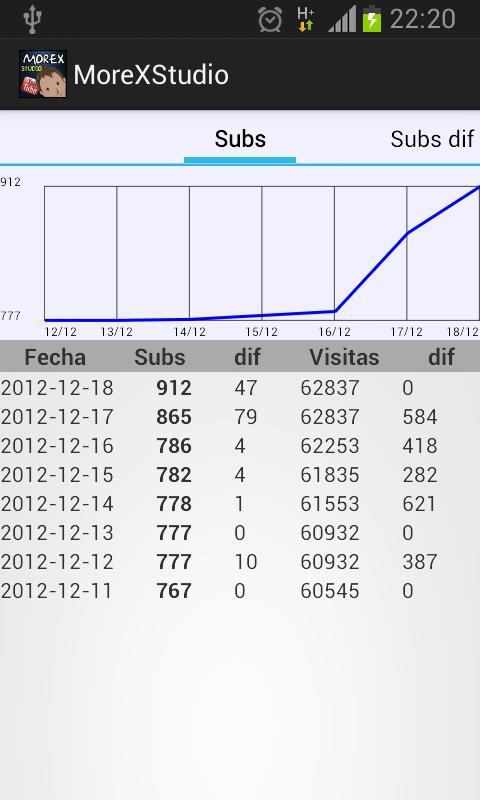Tap the H+ mobile data icon
The width and height of the screenshot is (480, 800).
pos(306,19)
